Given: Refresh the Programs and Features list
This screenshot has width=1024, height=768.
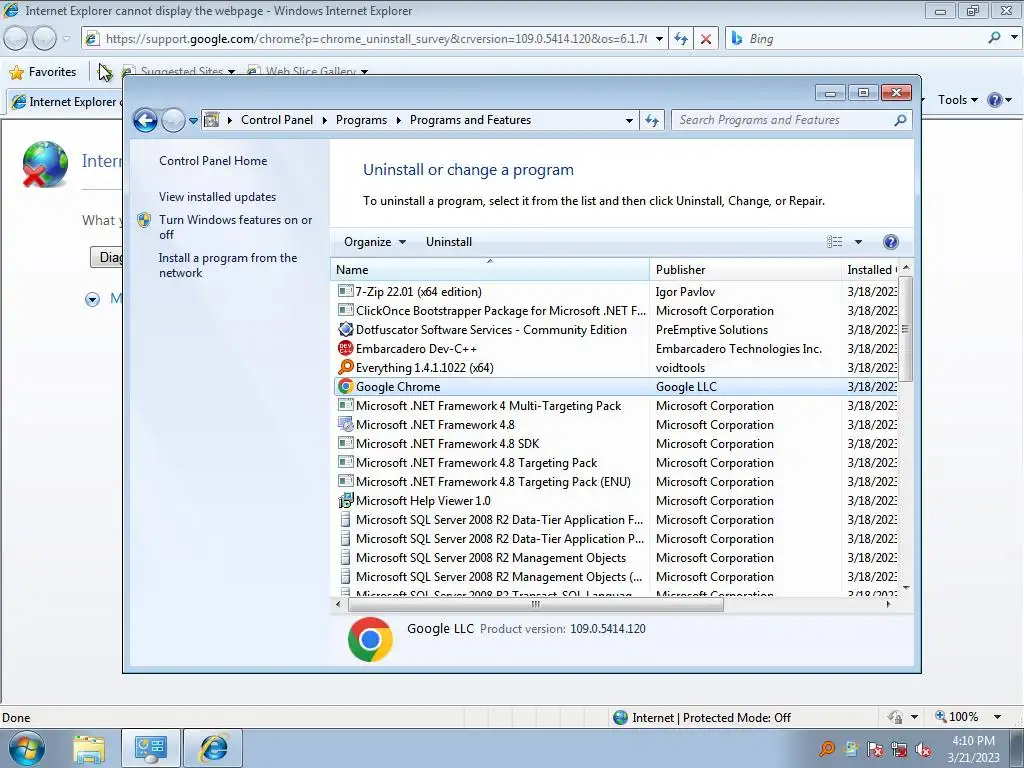Looking at the screenshot, I should tap(652, 120).
